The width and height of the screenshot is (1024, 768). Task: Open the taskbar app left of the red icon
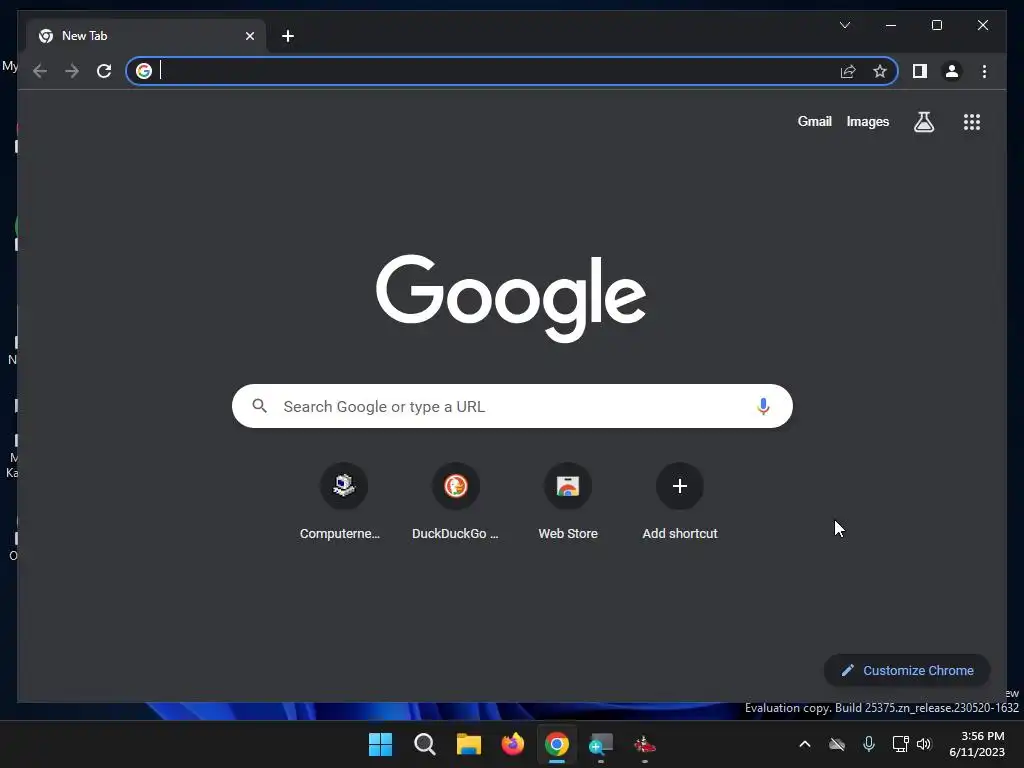click(600, 744)
